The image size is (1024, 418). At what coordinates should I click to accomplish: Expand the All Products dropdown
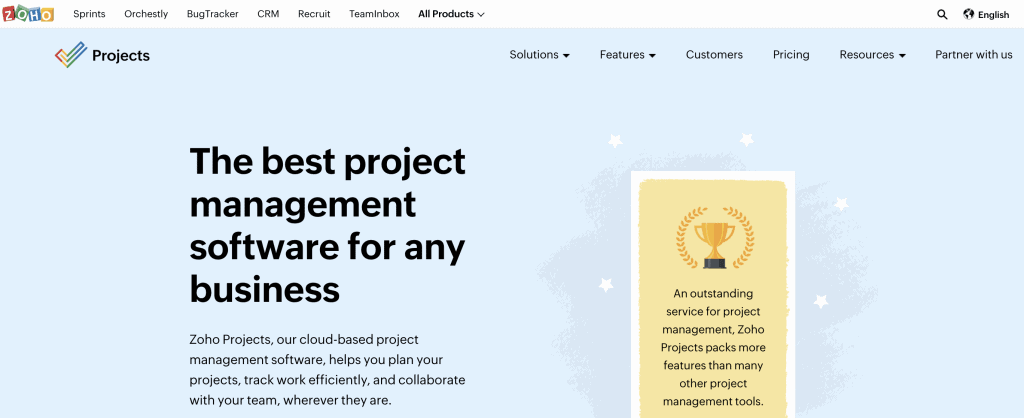coord(451,14)
